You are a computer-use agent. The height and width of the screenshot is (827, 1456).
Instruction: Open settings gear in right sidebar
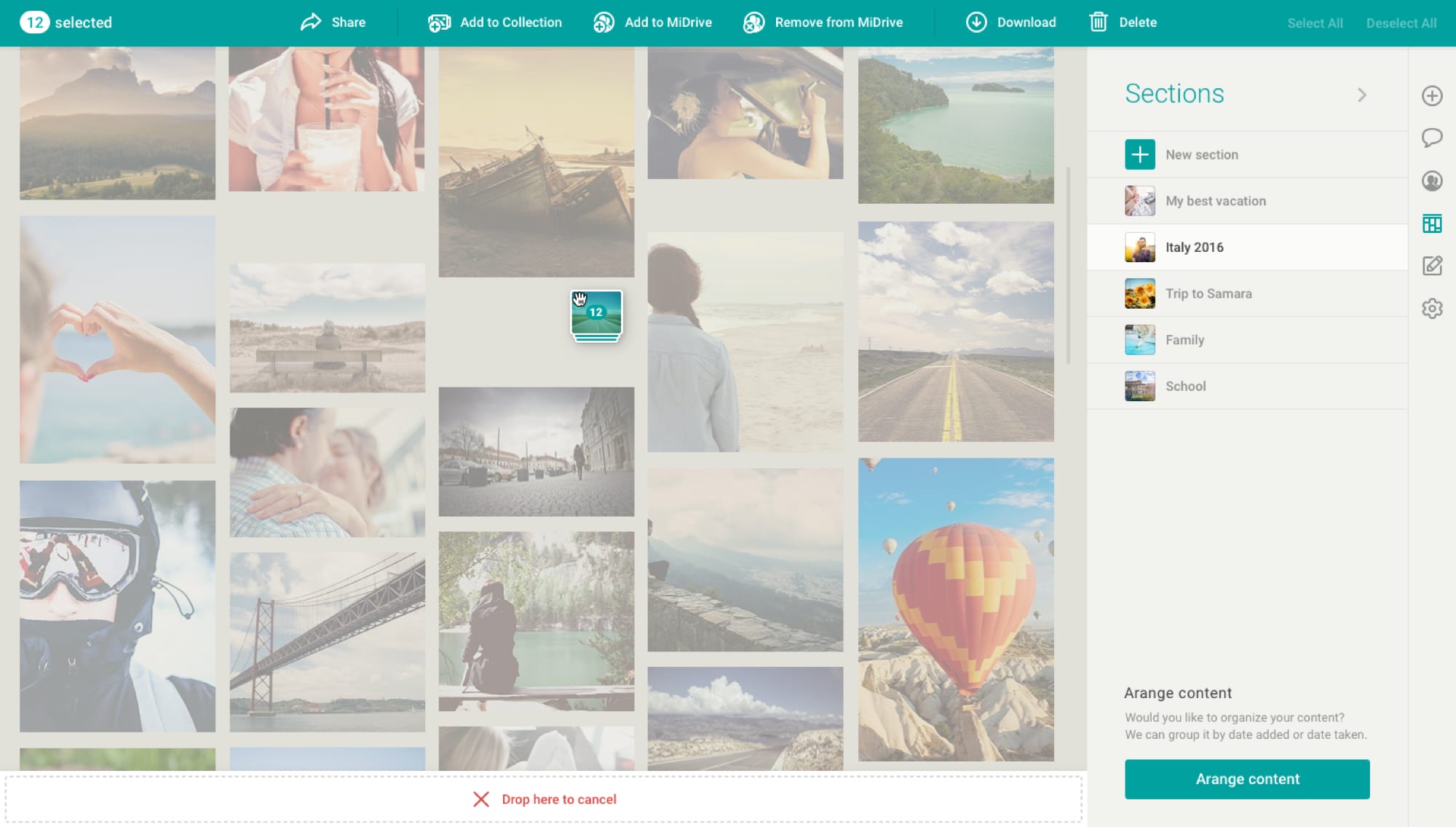1431,309
